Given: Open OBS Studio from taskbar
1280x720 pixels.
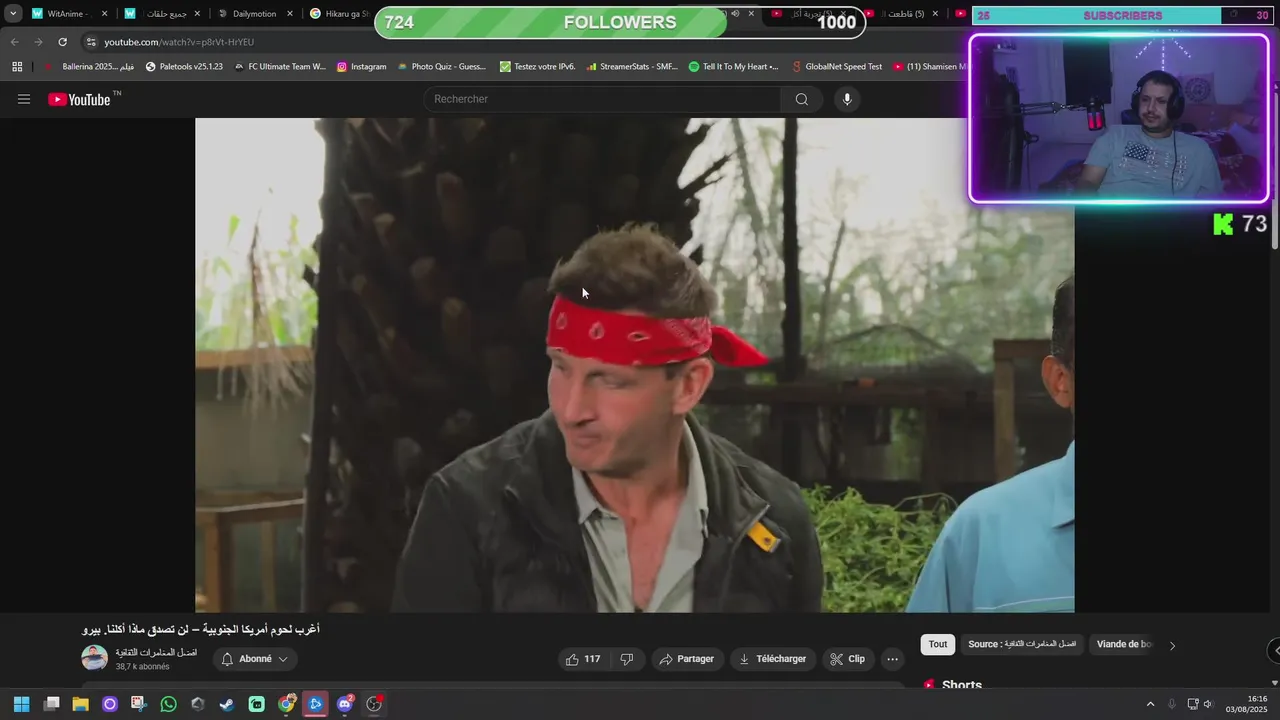Looking at the screenshot, I should click(374, 704).
